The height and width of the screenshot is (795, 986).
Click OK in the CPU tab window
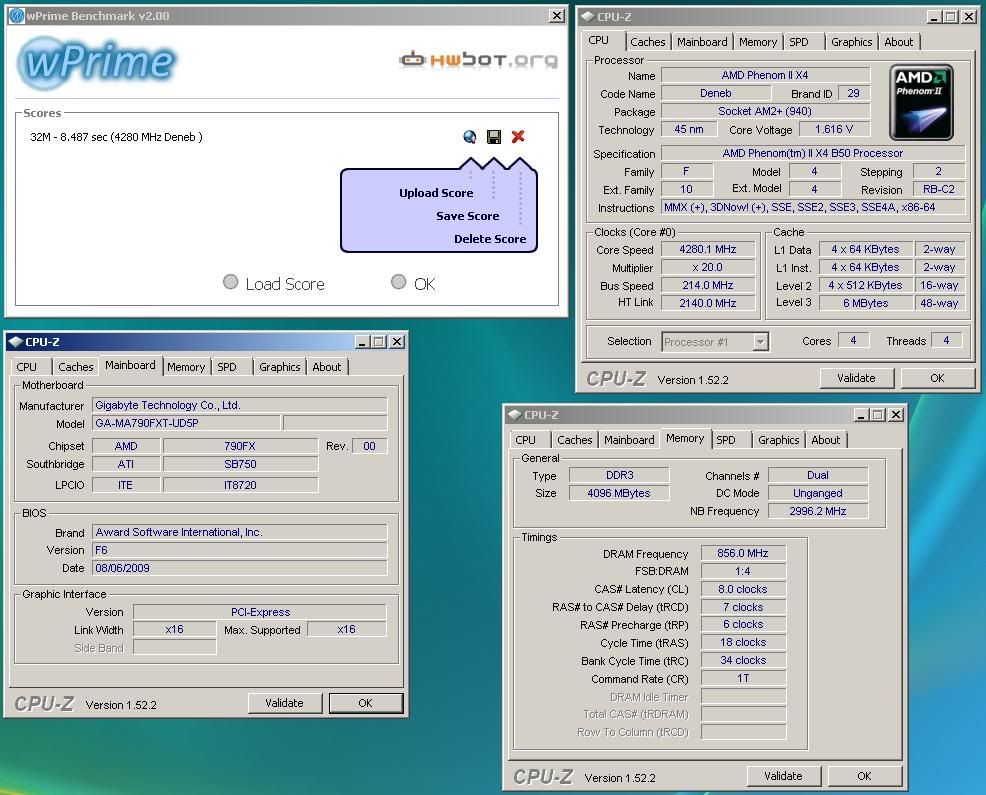coord(937,378)
